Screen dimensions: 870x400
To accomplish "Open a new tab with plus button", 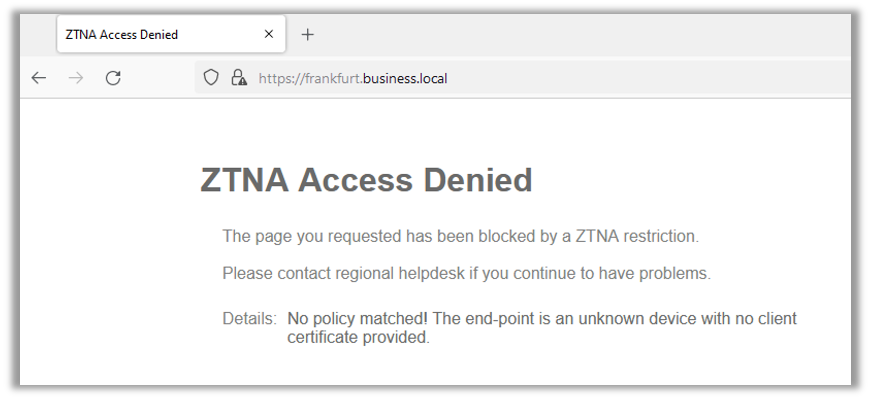I will point(307,34).
